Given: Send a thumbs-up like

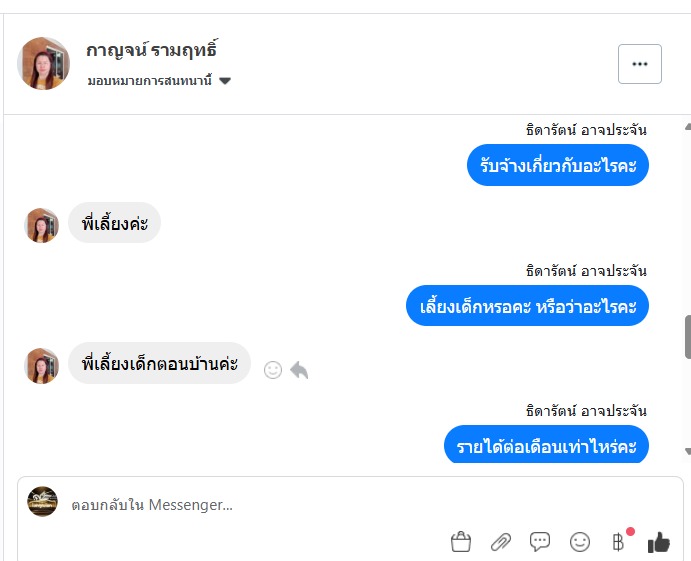Looking at the screenshot, I should (x=658, y=542).
